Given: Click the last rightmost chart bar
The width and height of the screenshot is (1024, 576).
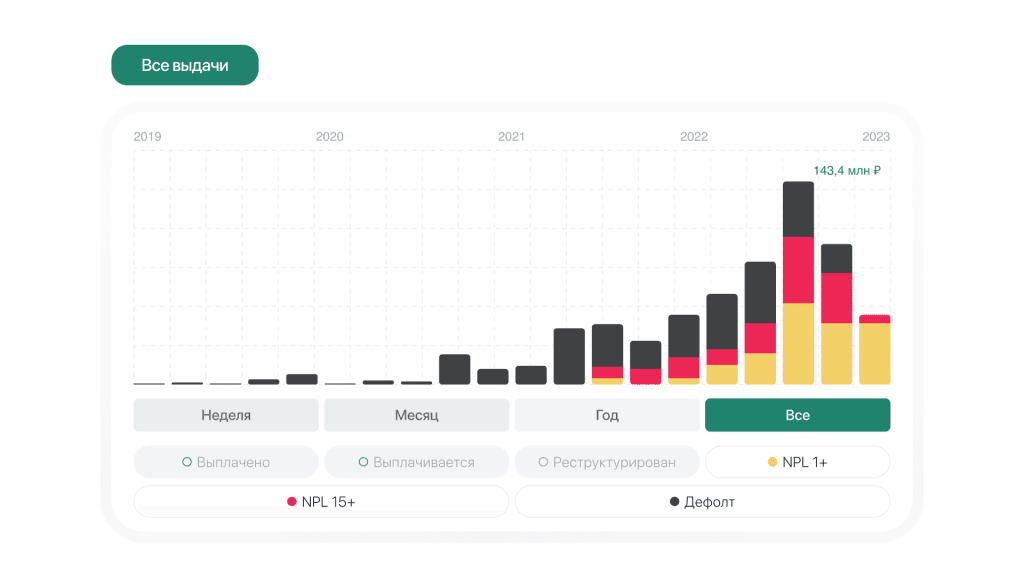Looking at the screenshot, I should 874,350.
